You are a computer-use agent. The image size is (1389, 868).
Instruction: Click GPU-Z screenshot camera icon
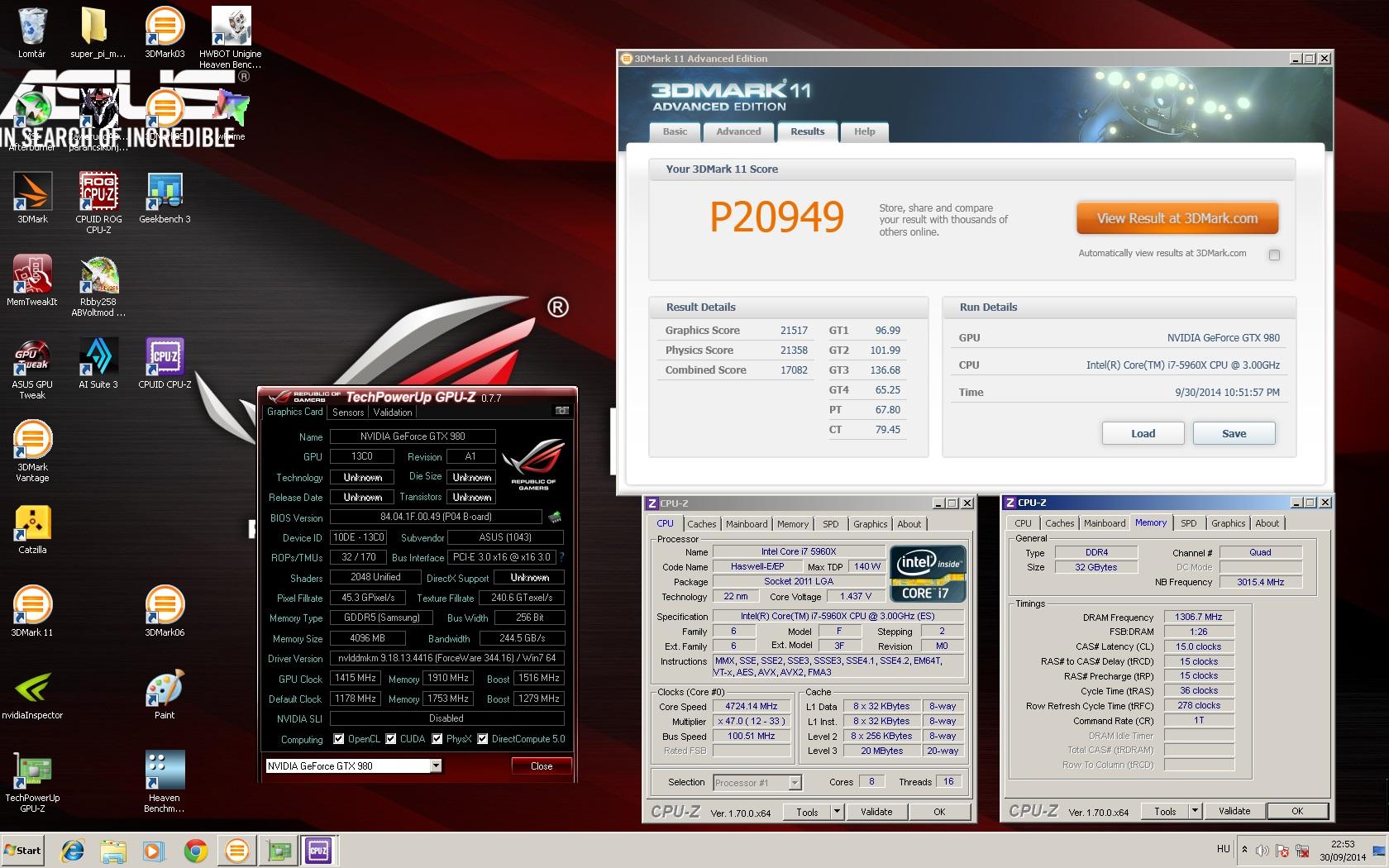point(562,411)
